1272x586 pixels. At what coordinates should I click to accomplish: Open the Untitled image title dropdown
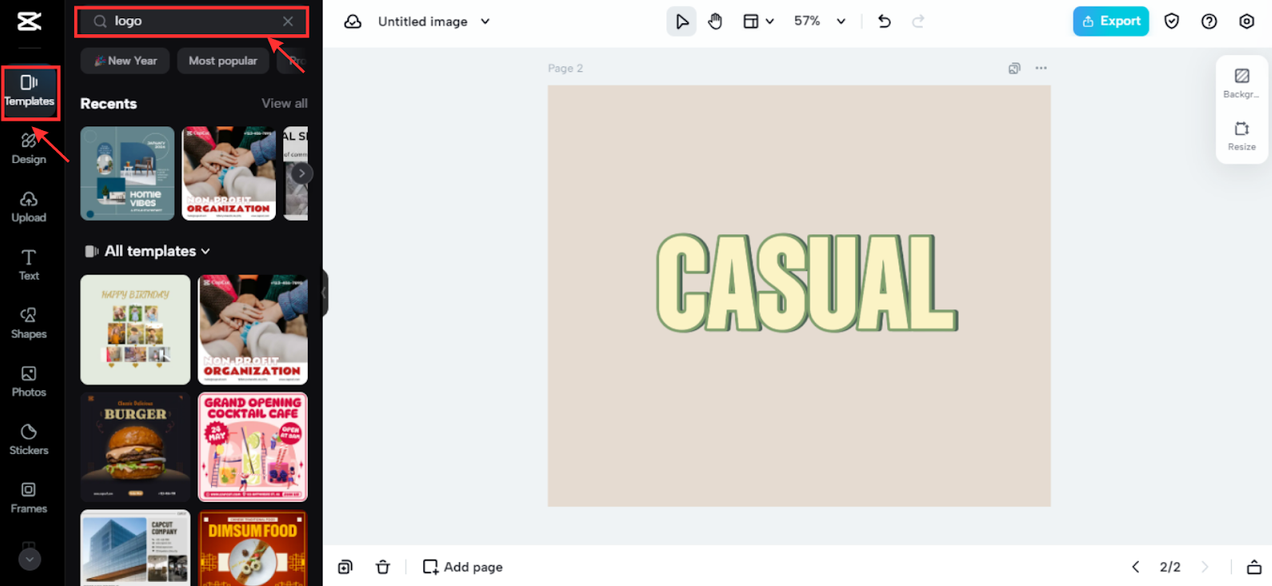(434, 21)
